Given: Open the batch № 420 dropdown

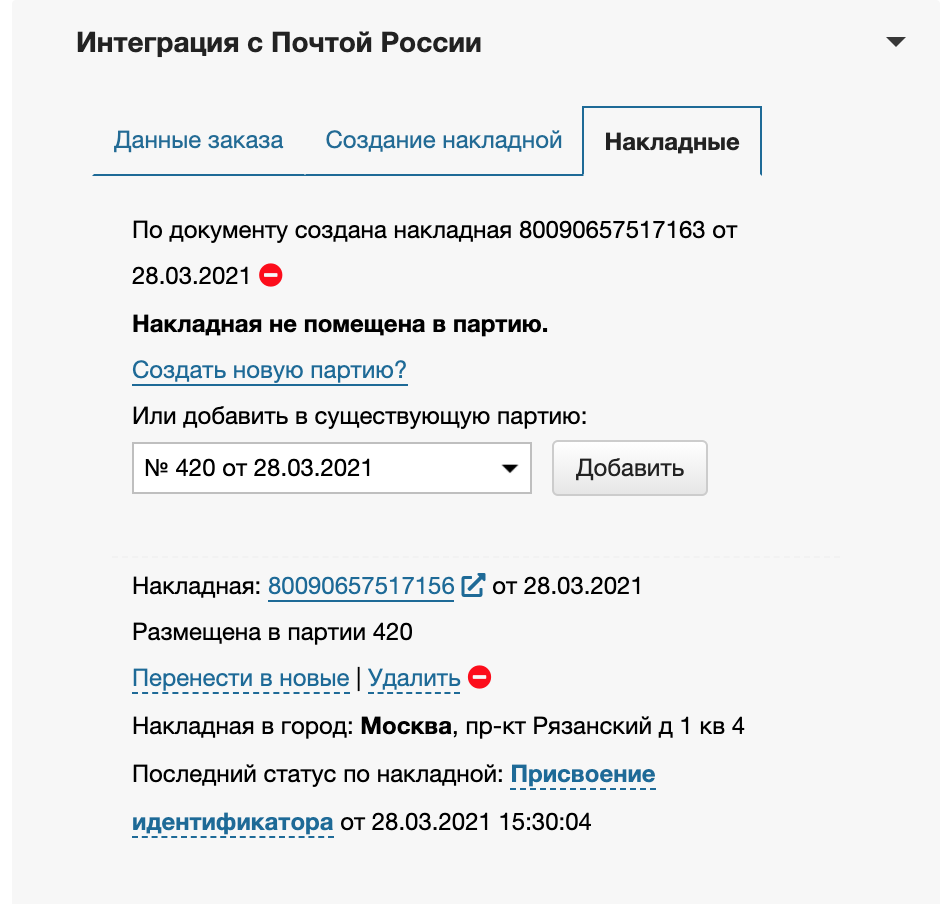Looking at the screenshot, I should (x=331, y=468).
